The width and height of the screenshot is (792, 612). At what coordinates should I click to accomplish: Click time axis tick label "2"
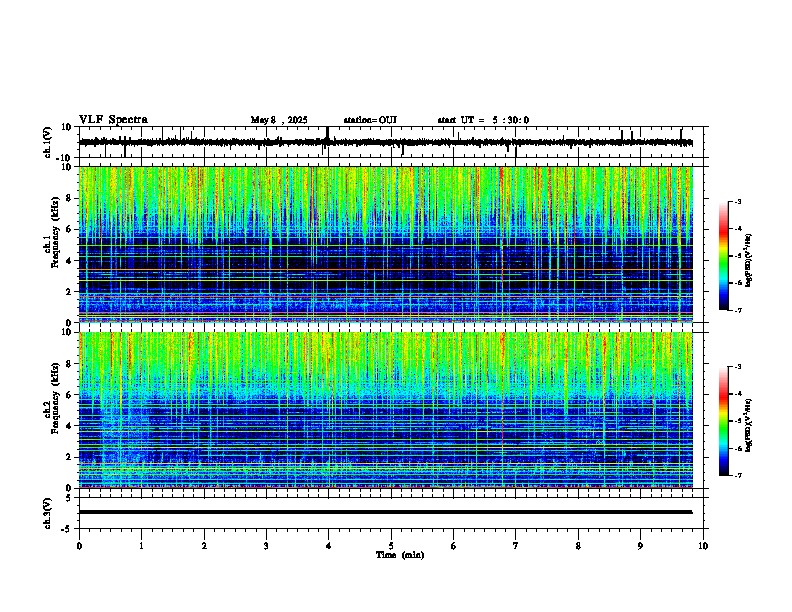204,546
